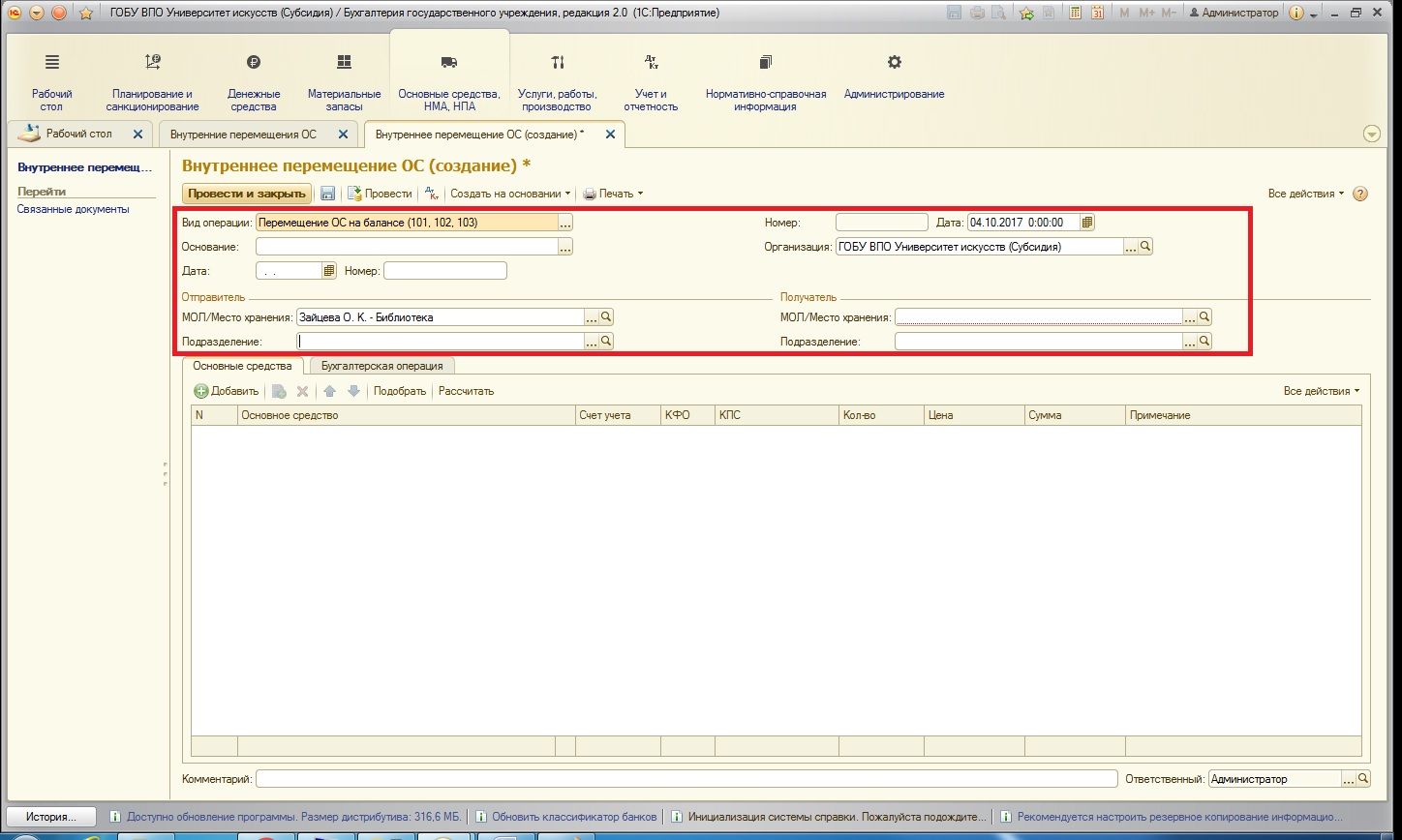Move row up arrow in table toolbar

(x=329, y=391)
